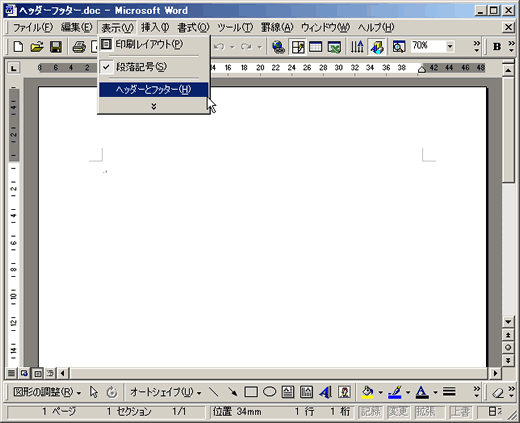Select the WordArt icon in the drawing toolbar
The height and width of the screenshot is (423, 520).
[x=325, y=392]
